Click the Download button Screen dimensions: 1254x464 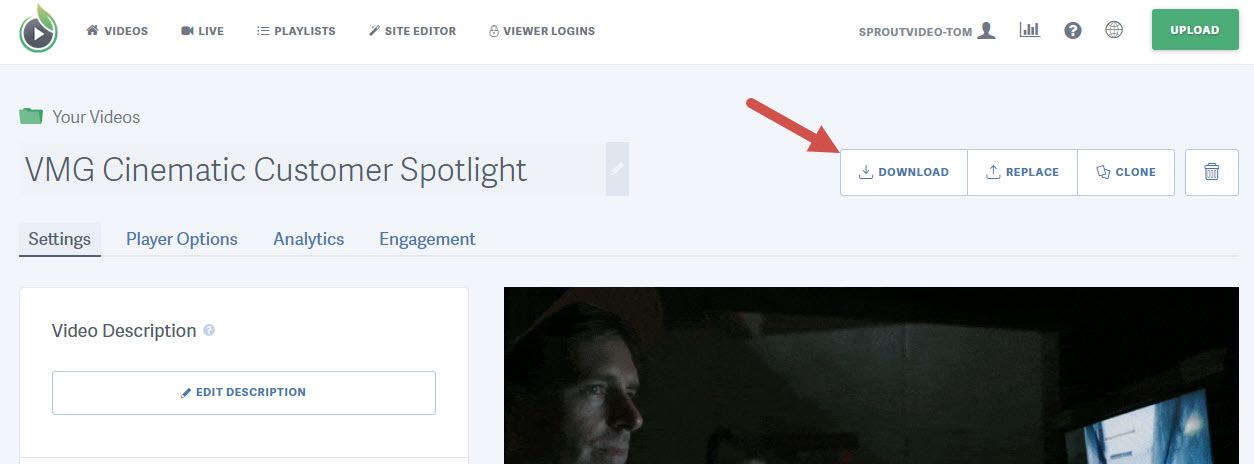pyautogui.click(x=904, y=172)
